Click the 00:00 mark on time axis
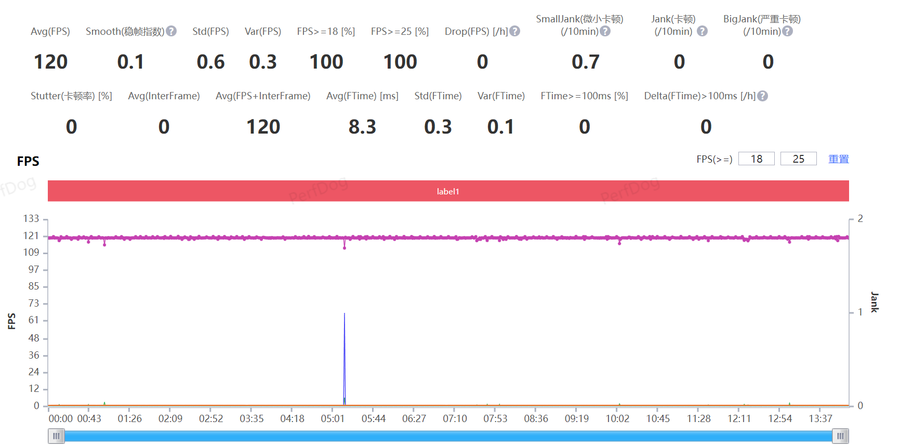The image size is (900, 447). [60, 418]
